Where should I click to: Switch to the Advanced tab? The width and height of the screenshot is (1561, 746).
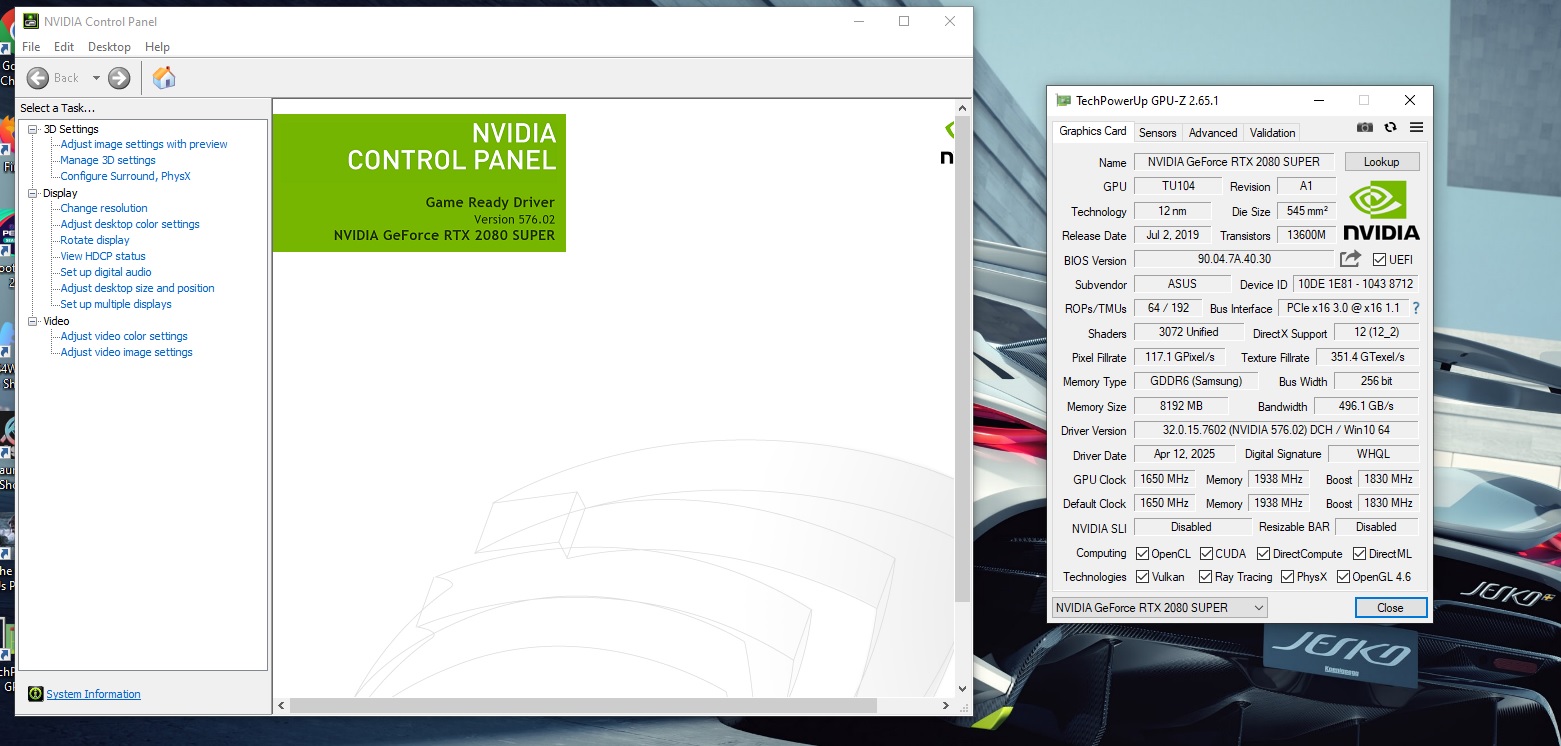coord(1213,132)
